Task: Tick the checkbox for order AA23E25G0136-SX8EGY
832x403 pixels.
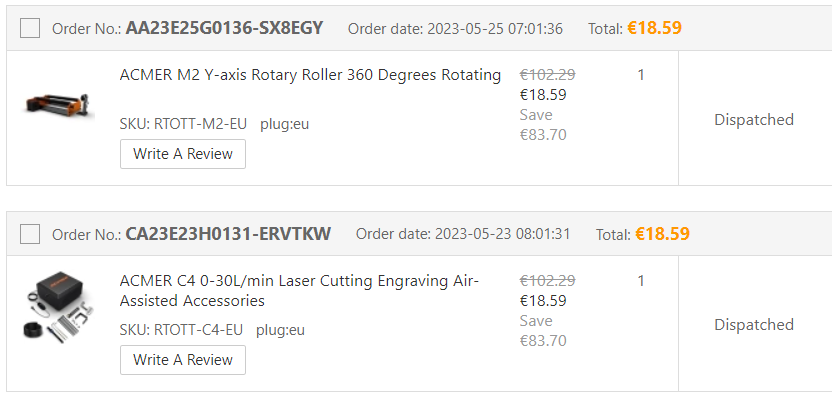Action: 30,28
